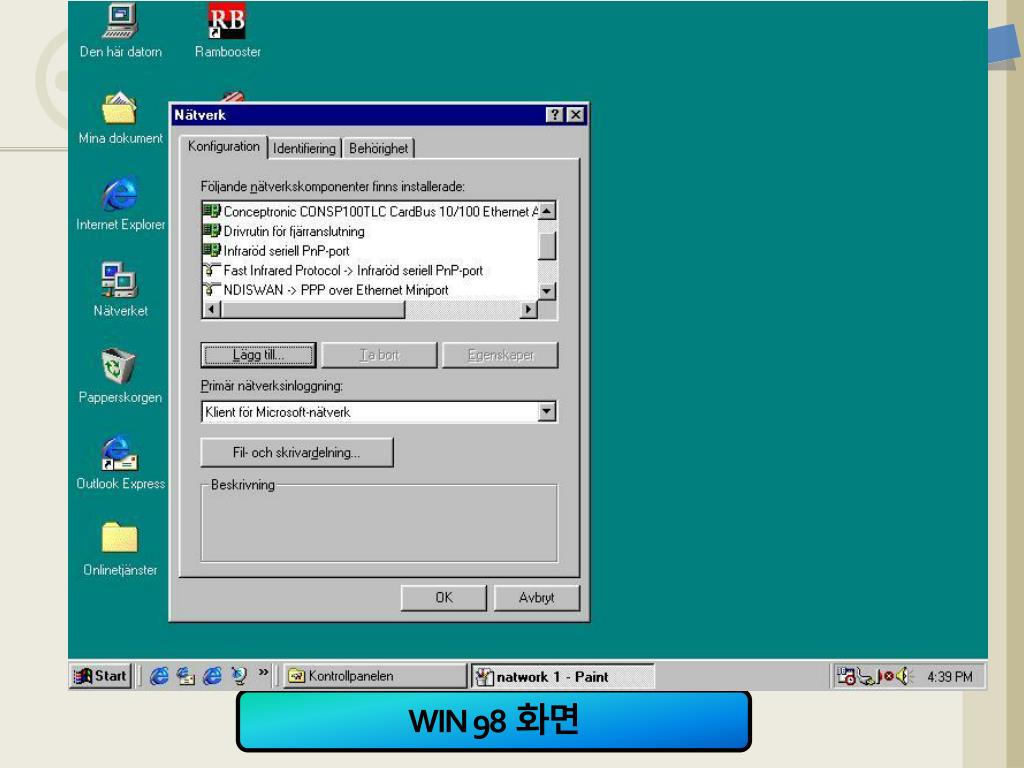
Task: Open Fil- och skrivardelning... settings
Action: click(x=296, y=453)
